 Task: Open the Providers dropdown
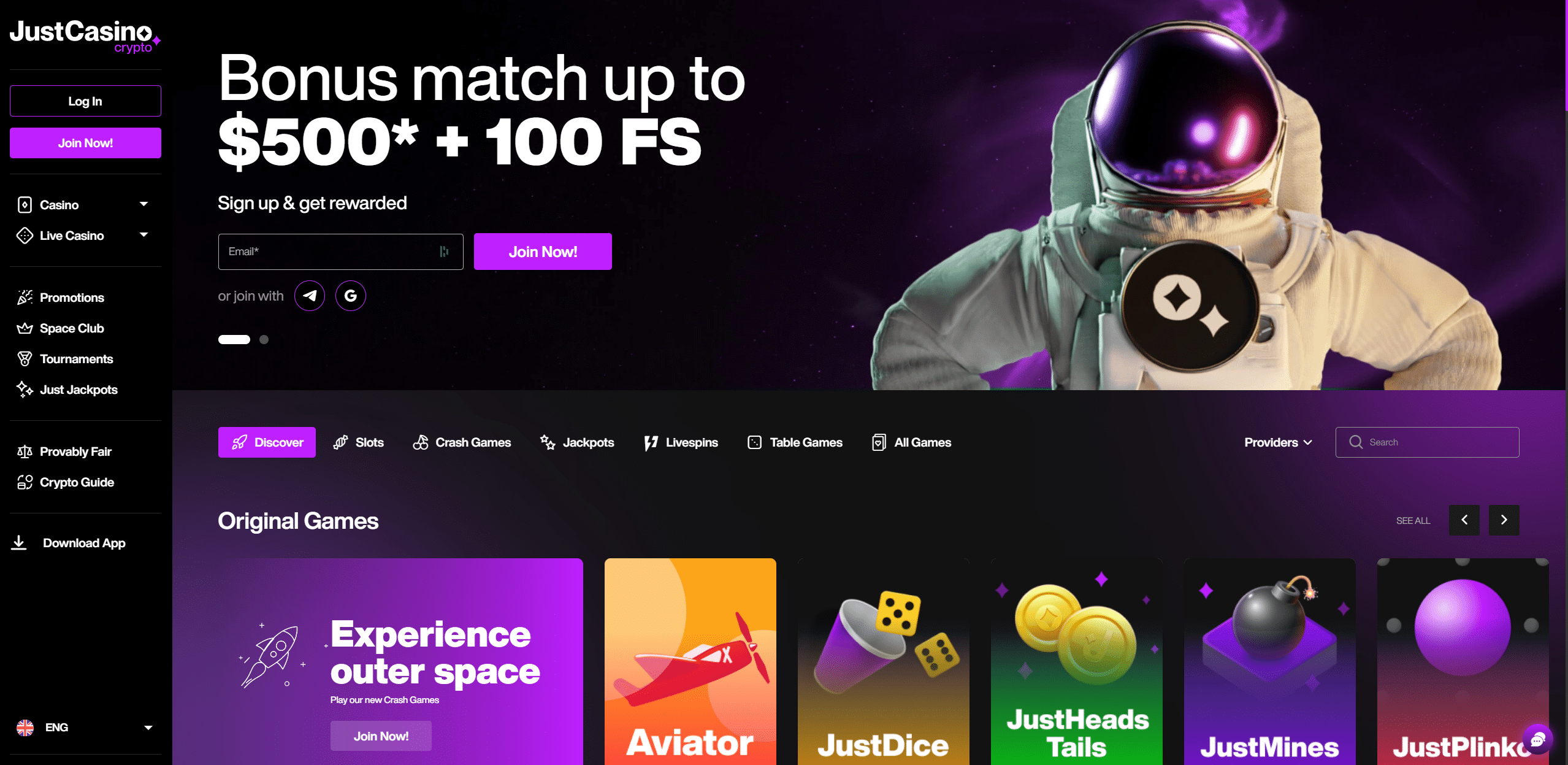coord(1278,442)
